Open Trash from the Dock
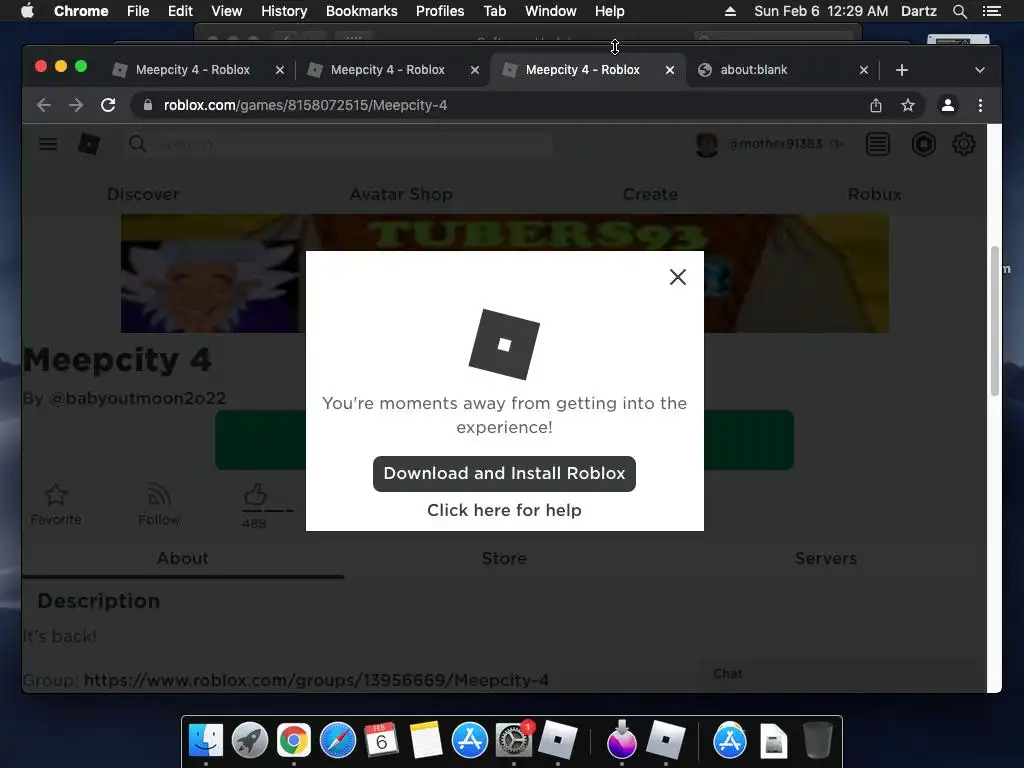The width and height of the screenshot is (1024, 768). [x=817, y=741]
